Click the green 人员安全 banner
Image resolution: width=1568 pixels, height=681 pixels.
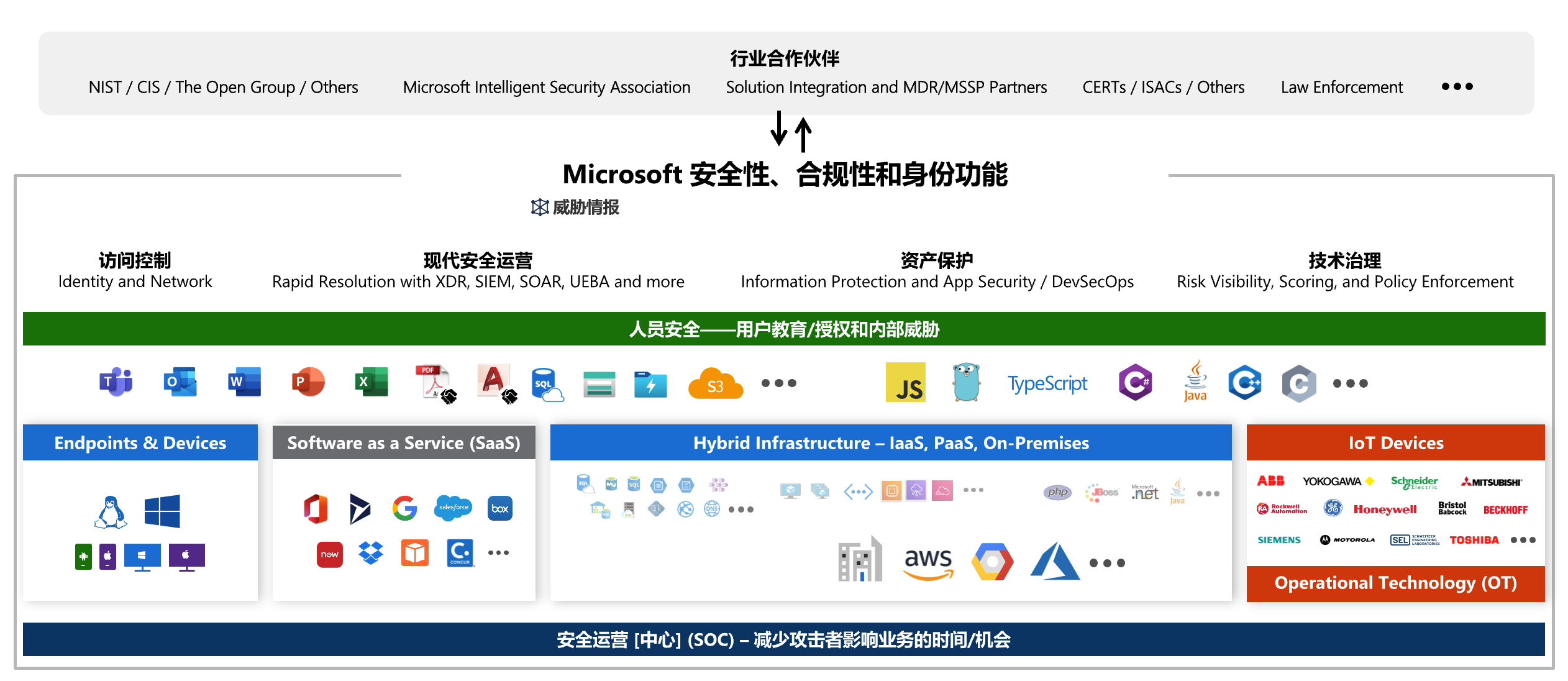tap(784, 329)
